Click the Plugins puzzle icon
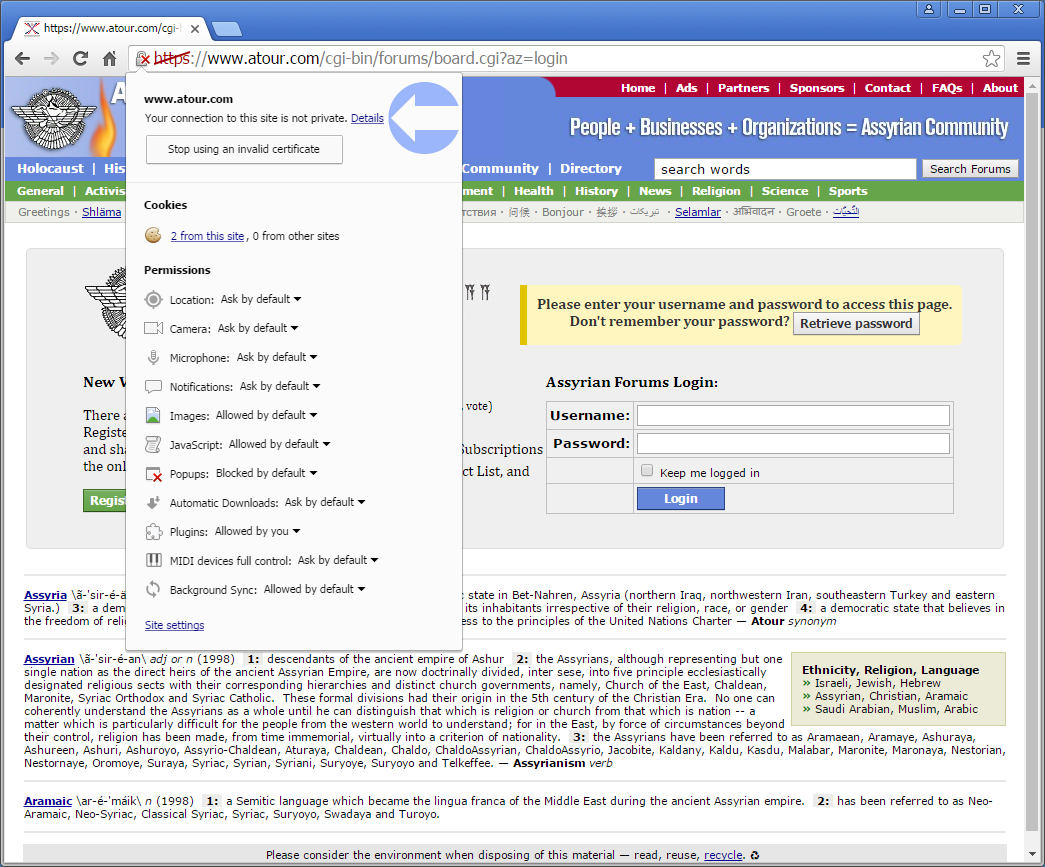Screen dimensions: 1045x867 pos(153,531)
